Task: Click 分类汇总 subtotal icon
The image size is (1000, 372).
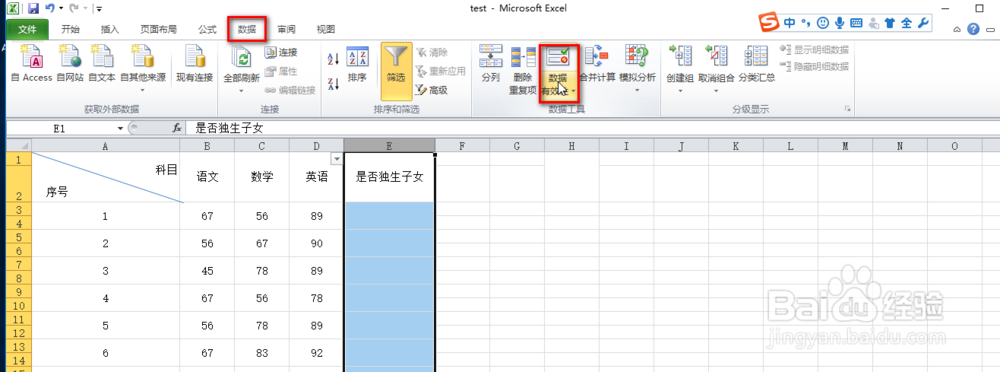Action: pos(756,57)
